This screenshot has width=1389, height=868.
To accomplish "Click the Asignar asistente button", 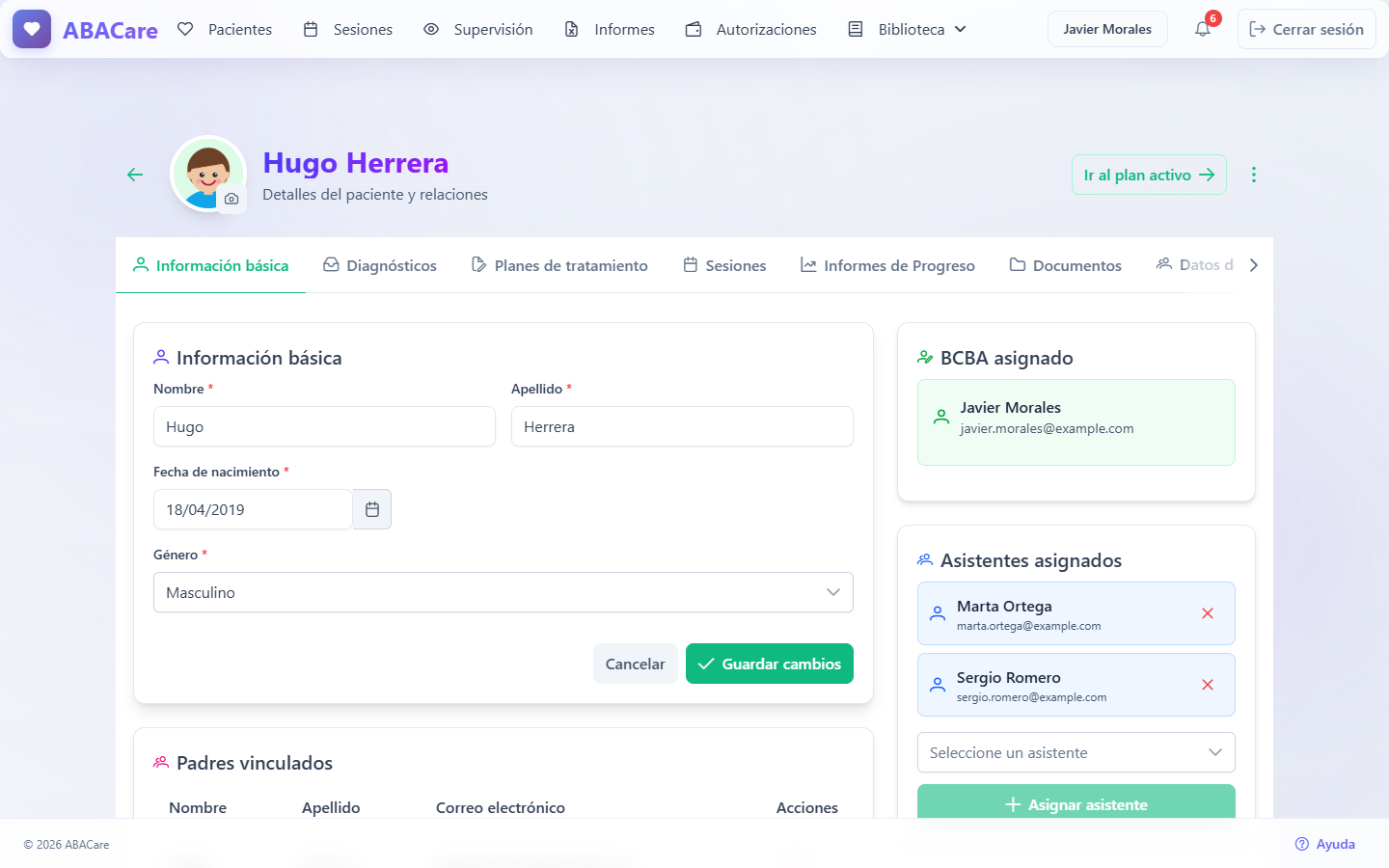I will (1076, 803).
